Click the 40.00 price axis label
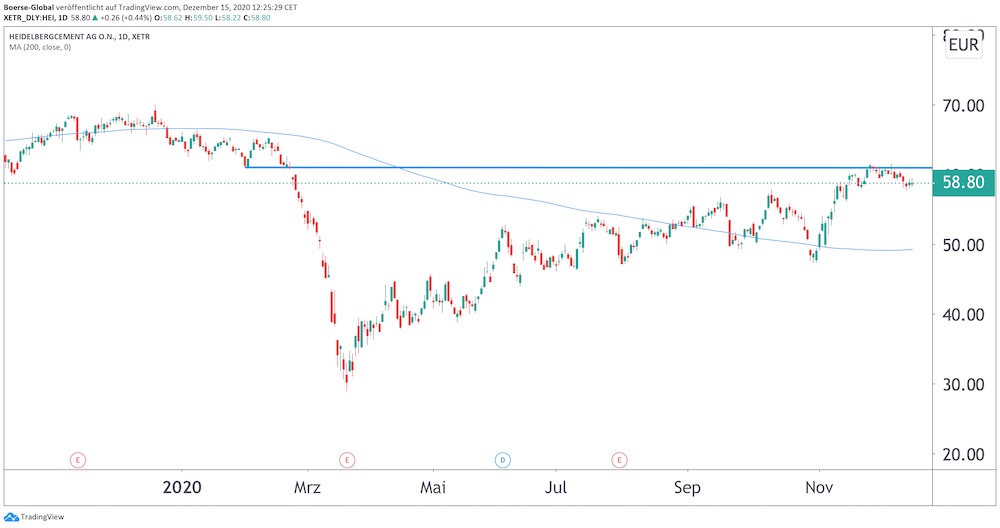This screenshot has width=1000, height=528. click(x=963, y=314)
